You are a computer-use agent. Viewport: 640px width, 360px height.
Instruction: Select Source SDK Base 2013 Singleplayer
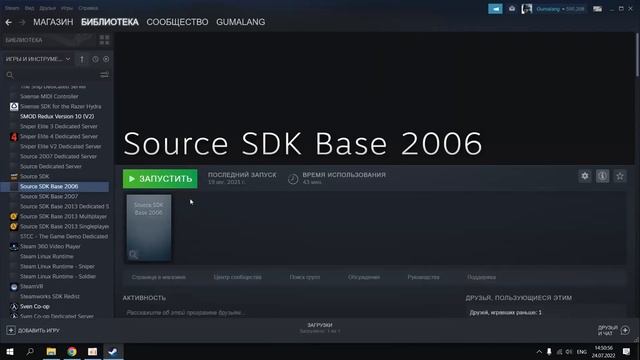64,227
